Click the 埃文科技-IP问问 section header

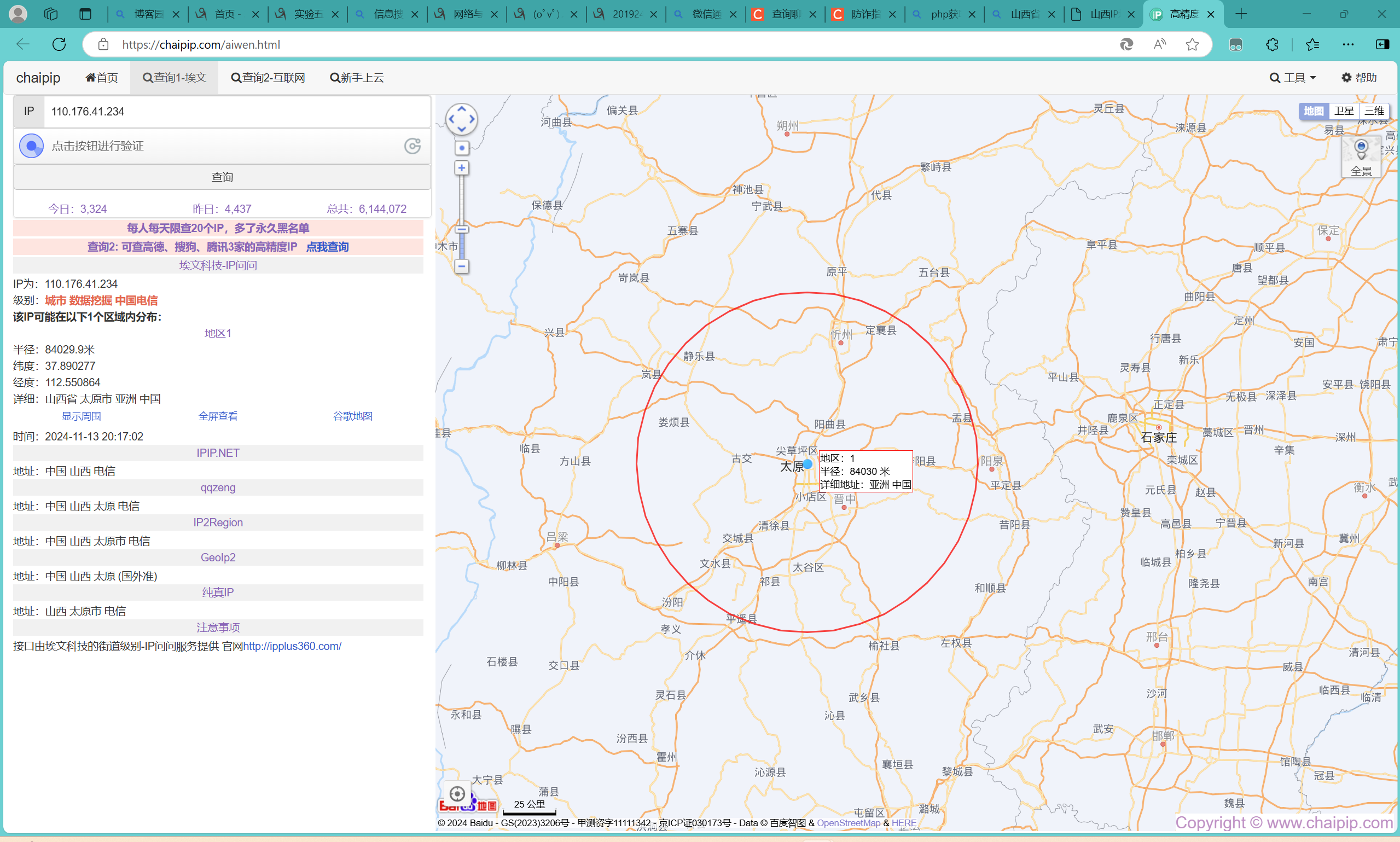[218, 265]
